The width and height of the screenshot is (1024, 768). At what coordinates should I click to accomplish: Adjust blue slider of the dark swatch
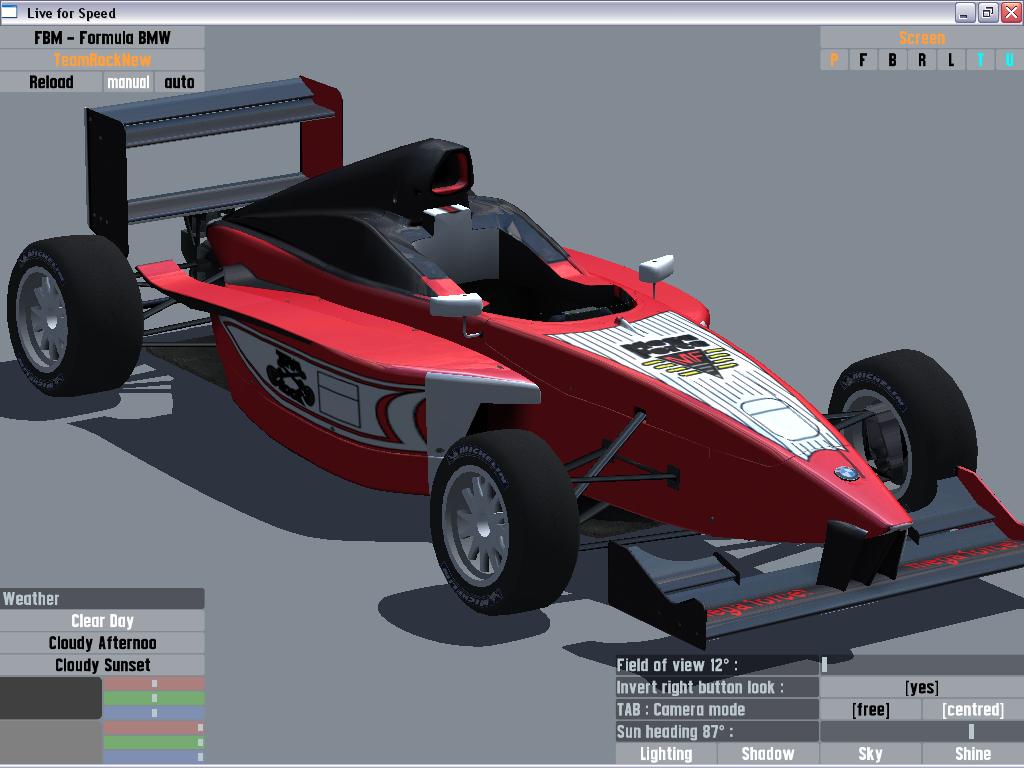point(153,712)
